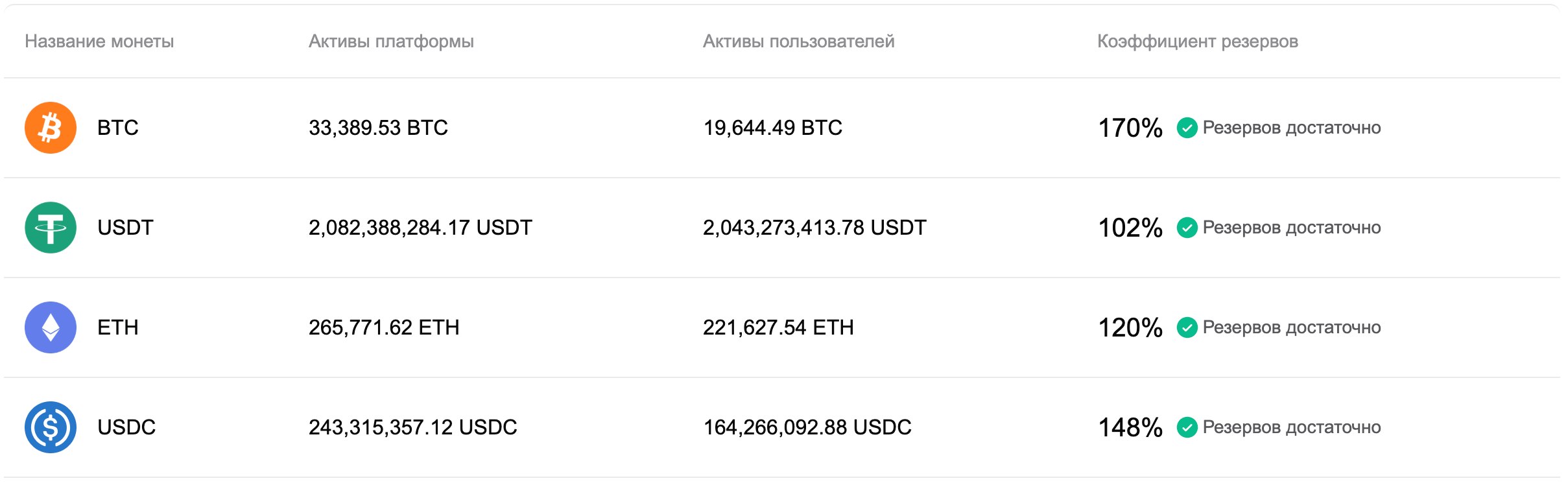
Task: Select the BTC coin name label
Action: tap(118, 128)
